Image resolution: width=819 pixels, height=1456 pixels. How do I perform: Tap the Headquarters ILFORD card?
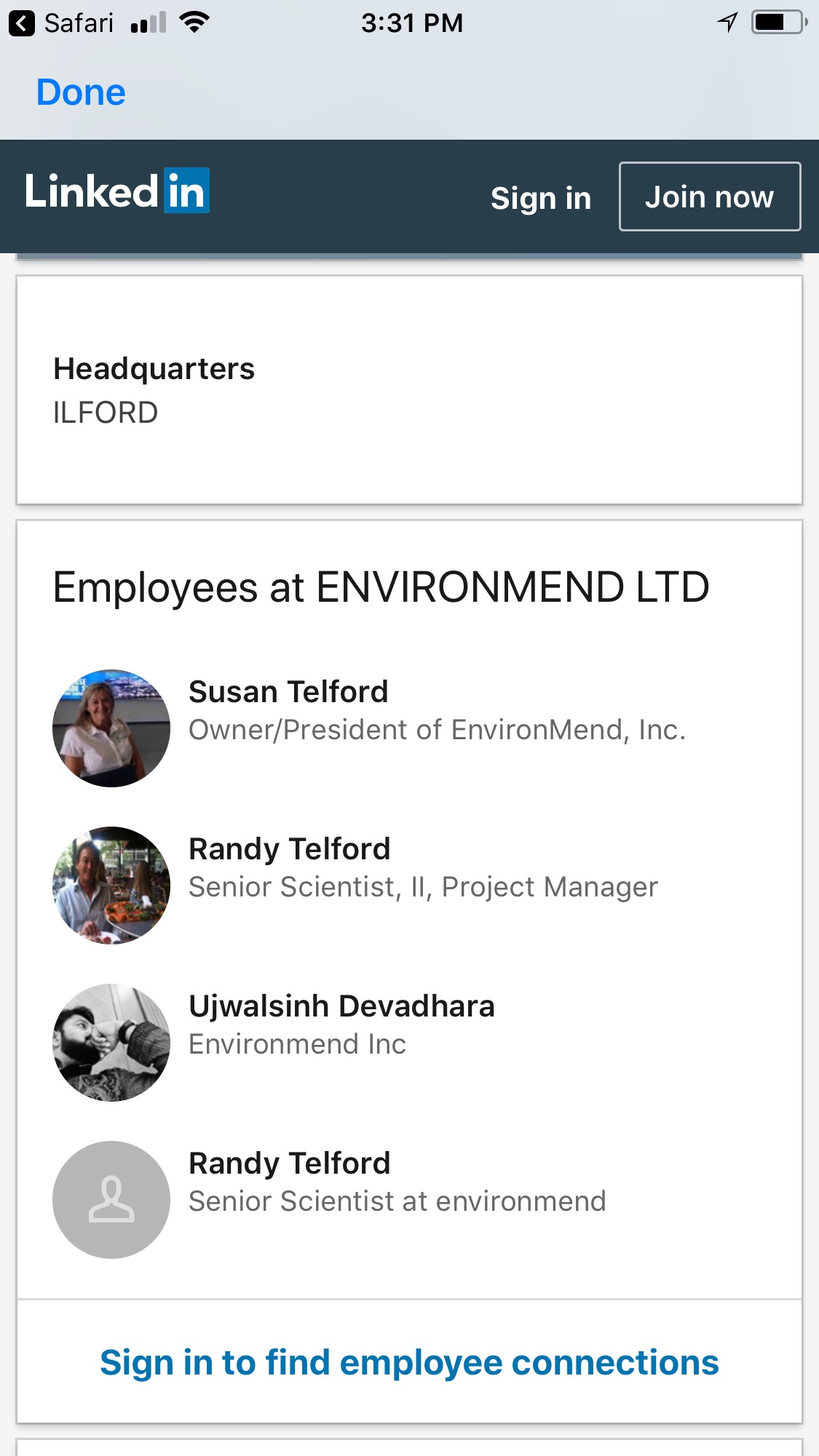(409, 390)
